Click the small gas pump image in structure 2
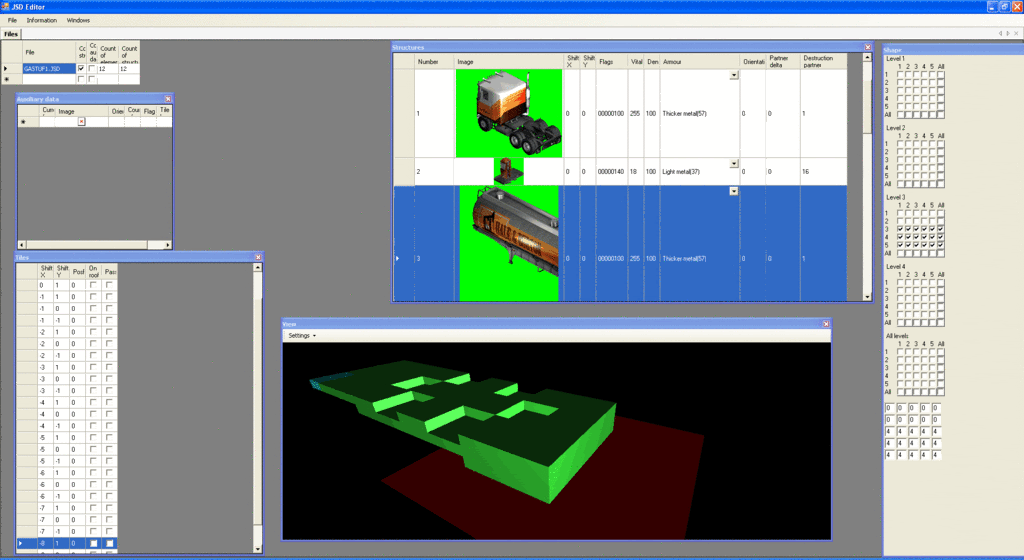1024x560 pixels. 508,171
